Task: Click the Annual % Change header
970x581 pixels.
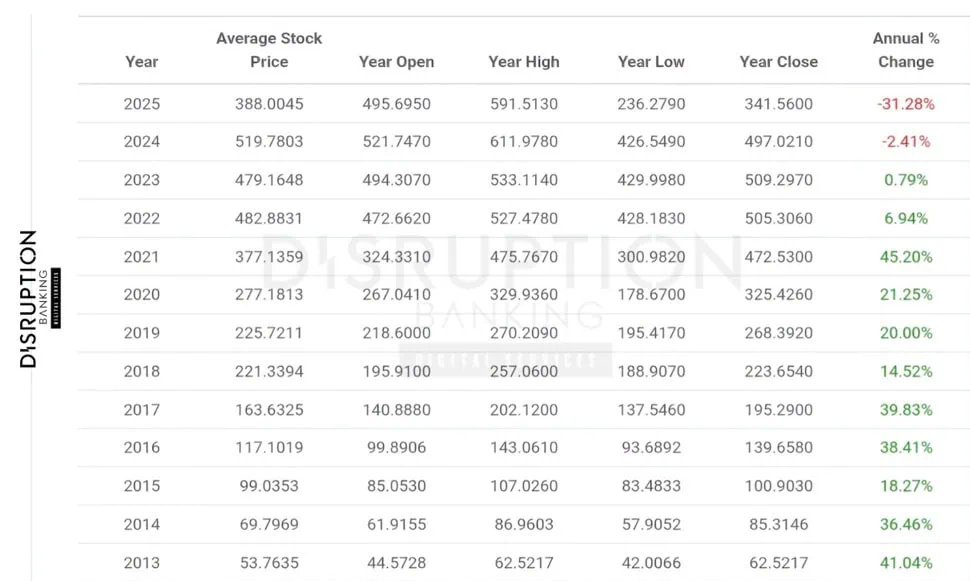Action: coord(906,50)
